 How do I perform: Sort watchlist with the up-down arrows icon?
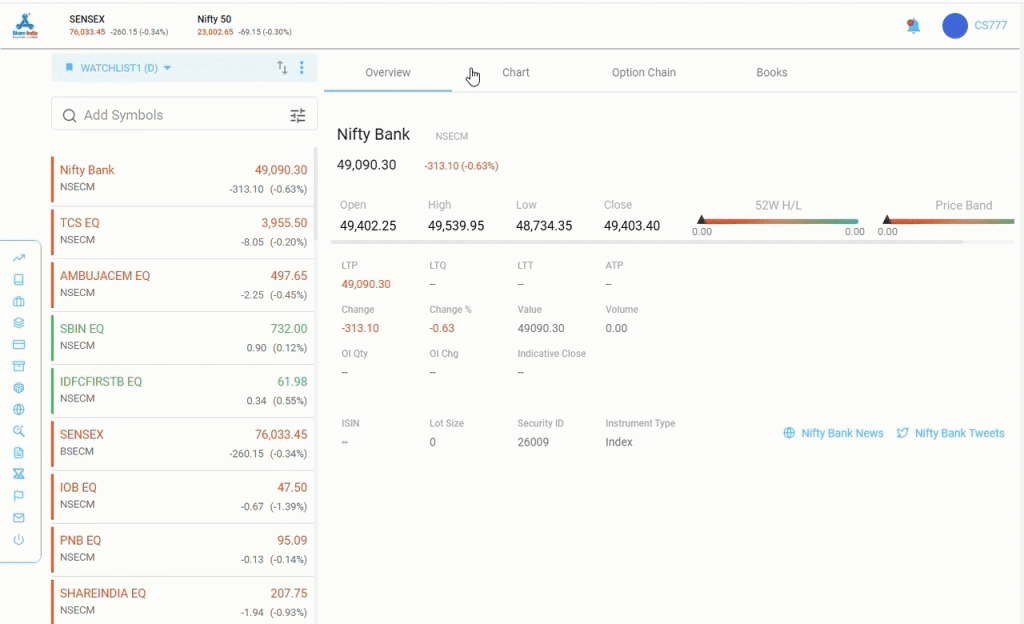[282, 67]
